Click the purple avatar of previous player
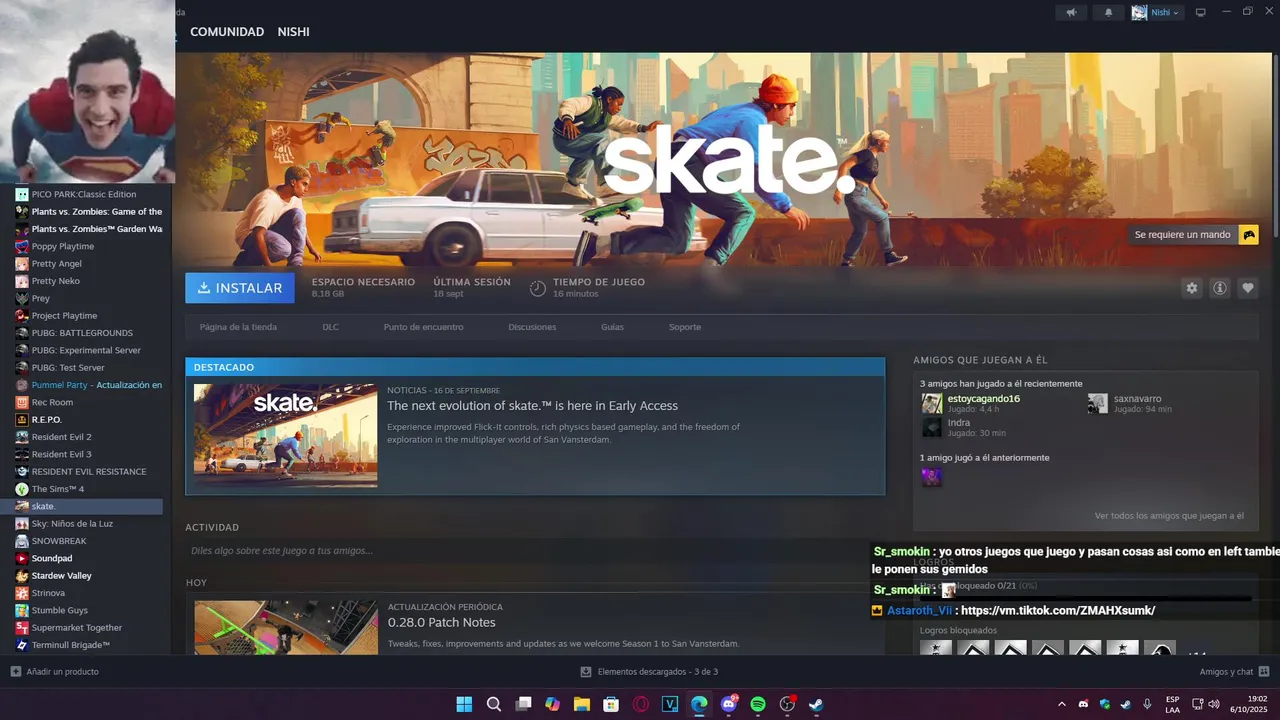1280x720 pixels. coord(931,477)
